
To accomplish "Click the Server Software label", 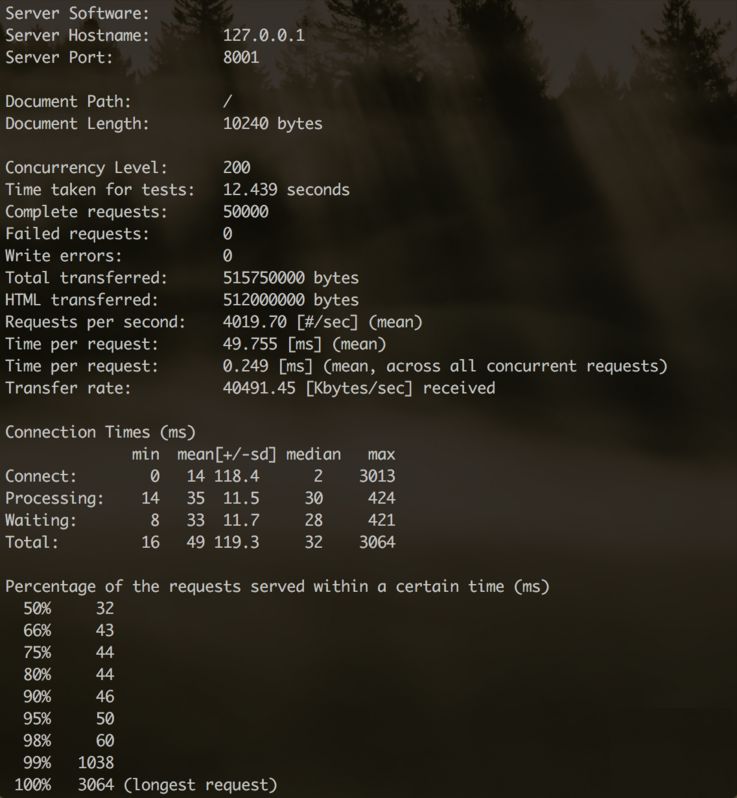I will 77,13.
